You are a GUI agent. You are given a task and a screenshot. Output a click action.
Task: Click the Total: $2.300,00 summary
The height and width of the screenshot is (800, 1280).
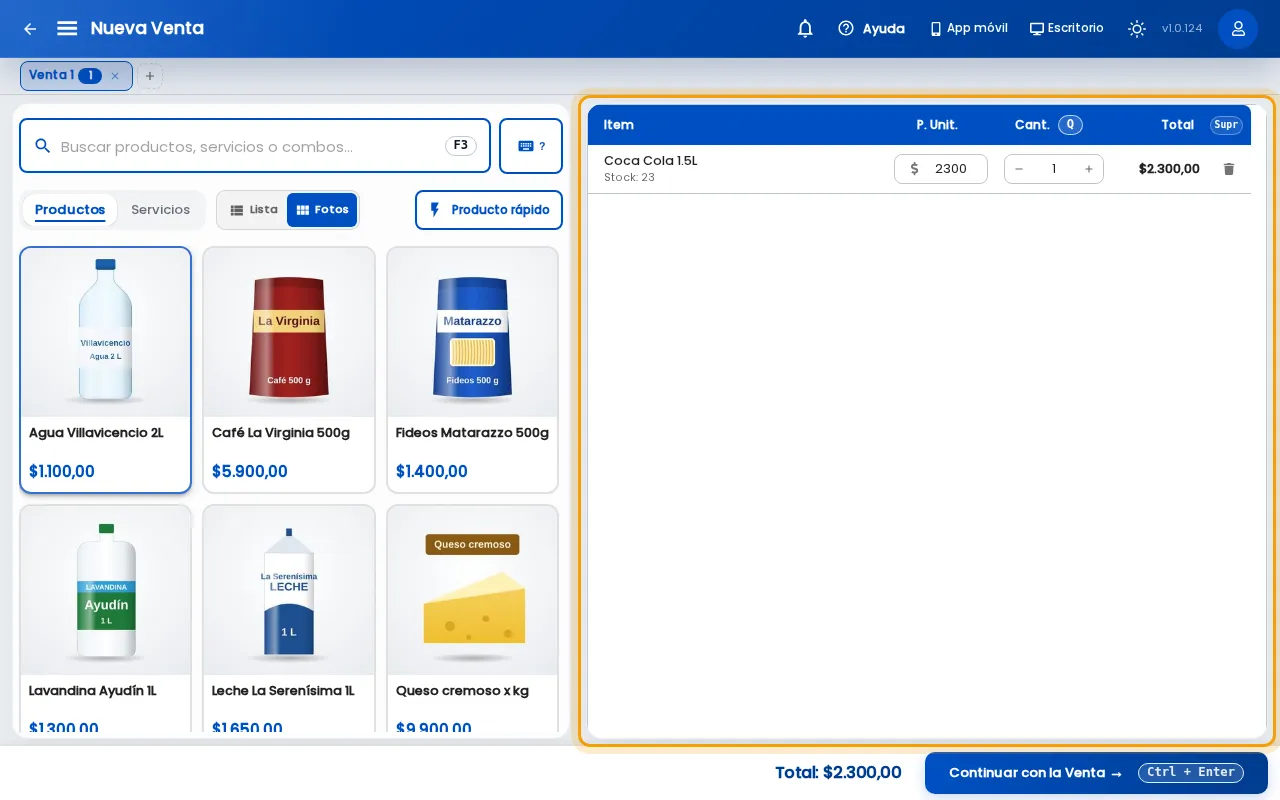click(x=838, y=773)
